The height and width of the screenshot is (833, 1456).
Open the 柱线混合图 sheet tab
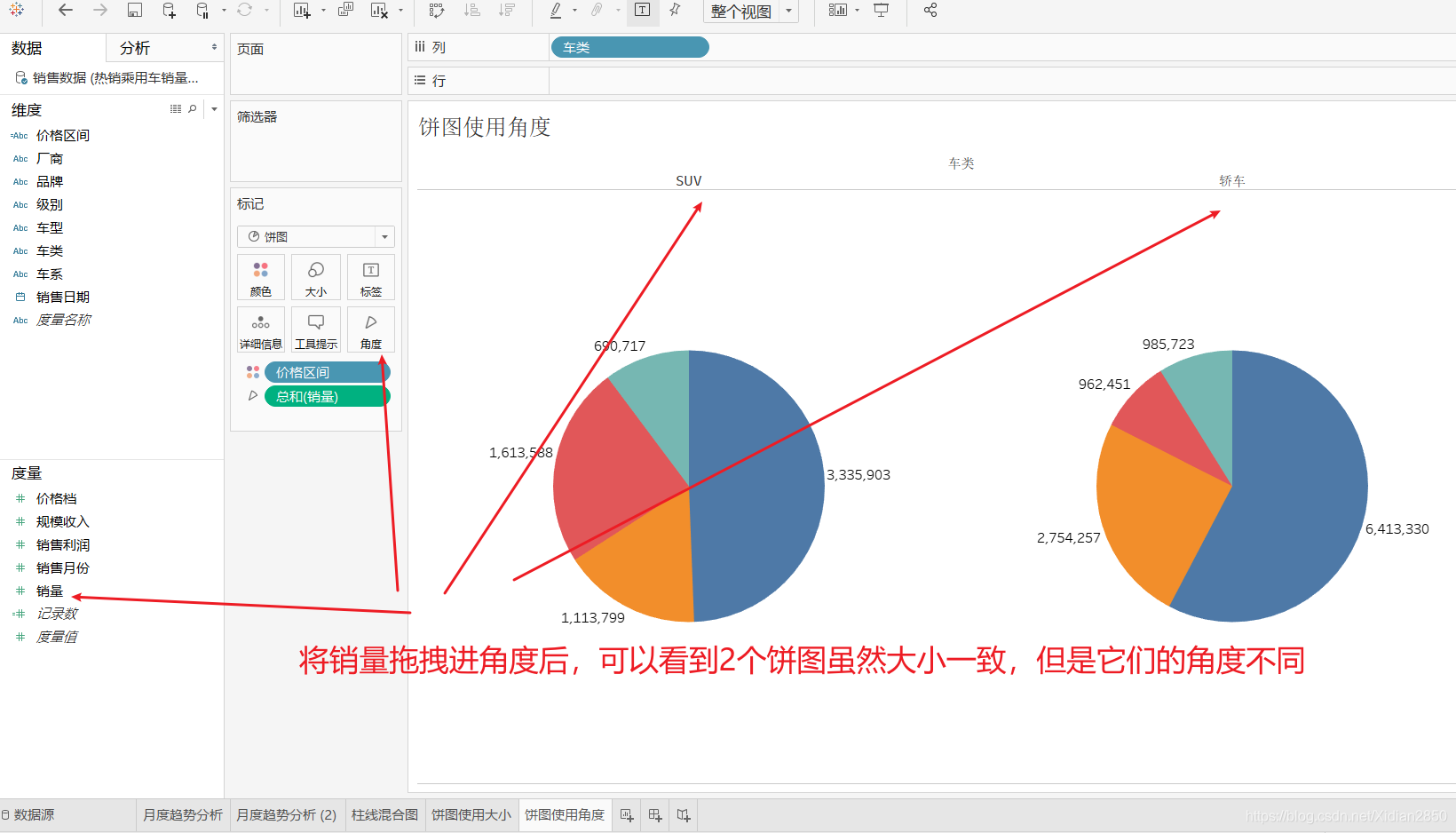[x=384, y=814]
